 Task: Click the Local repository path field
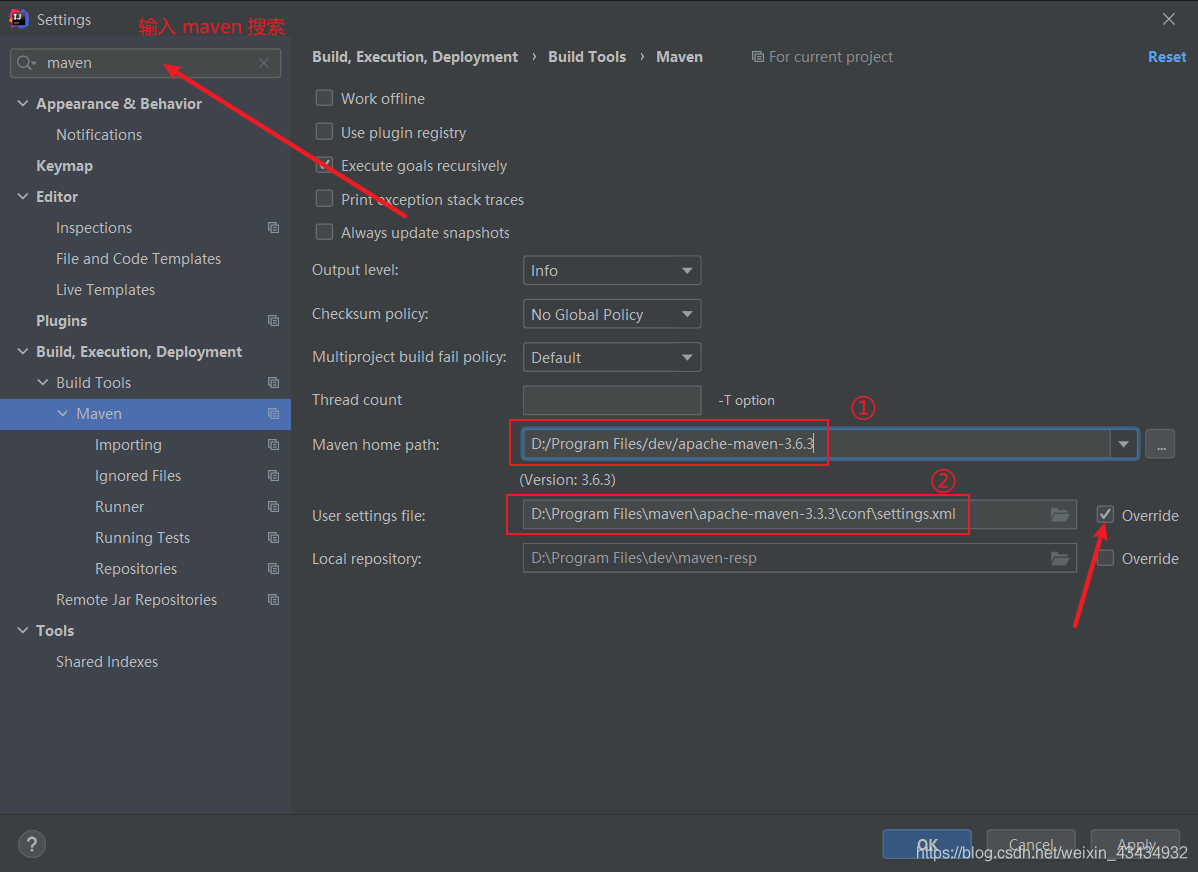pos(799,559)
